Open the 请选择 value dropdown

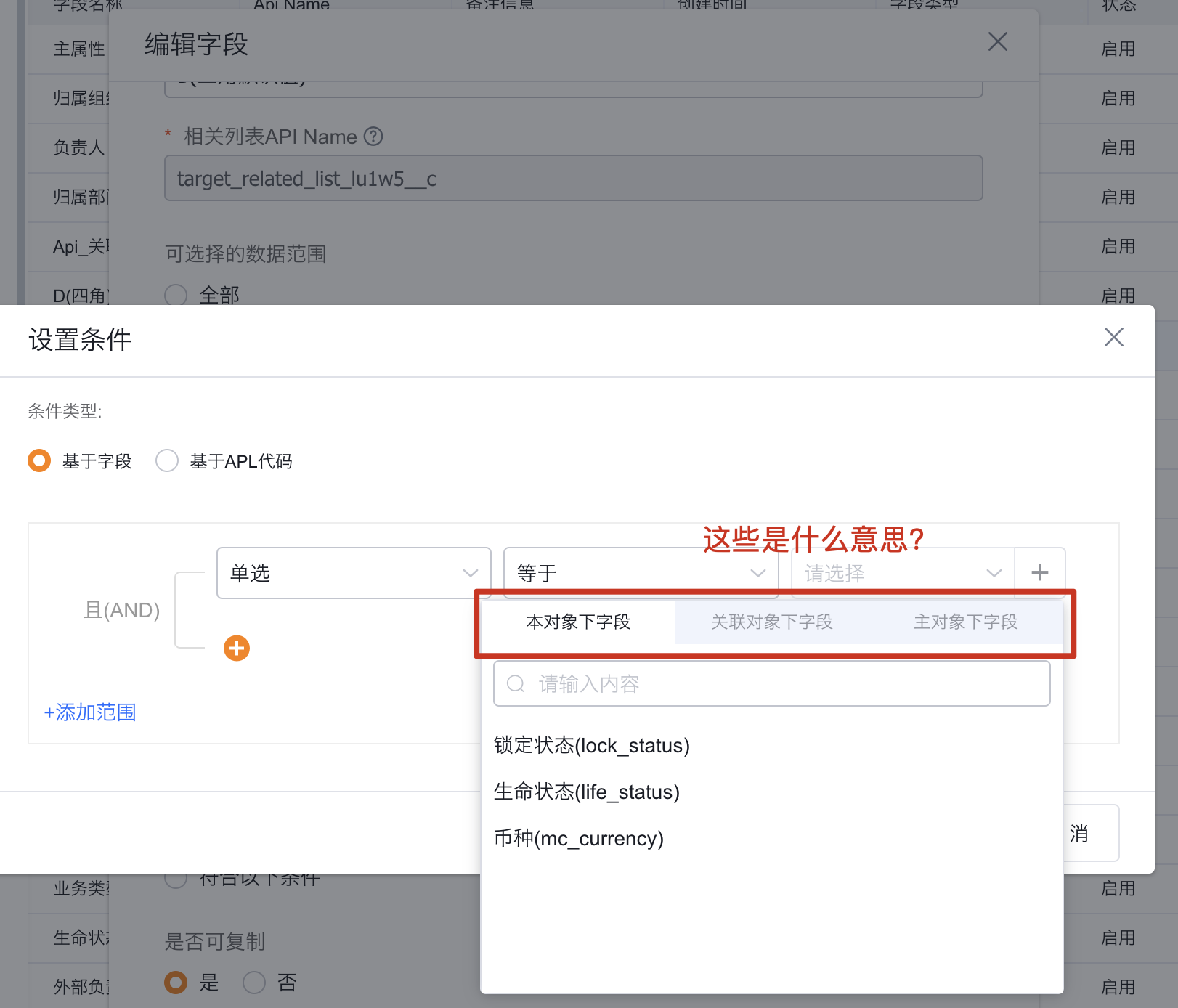pos(902,573)
